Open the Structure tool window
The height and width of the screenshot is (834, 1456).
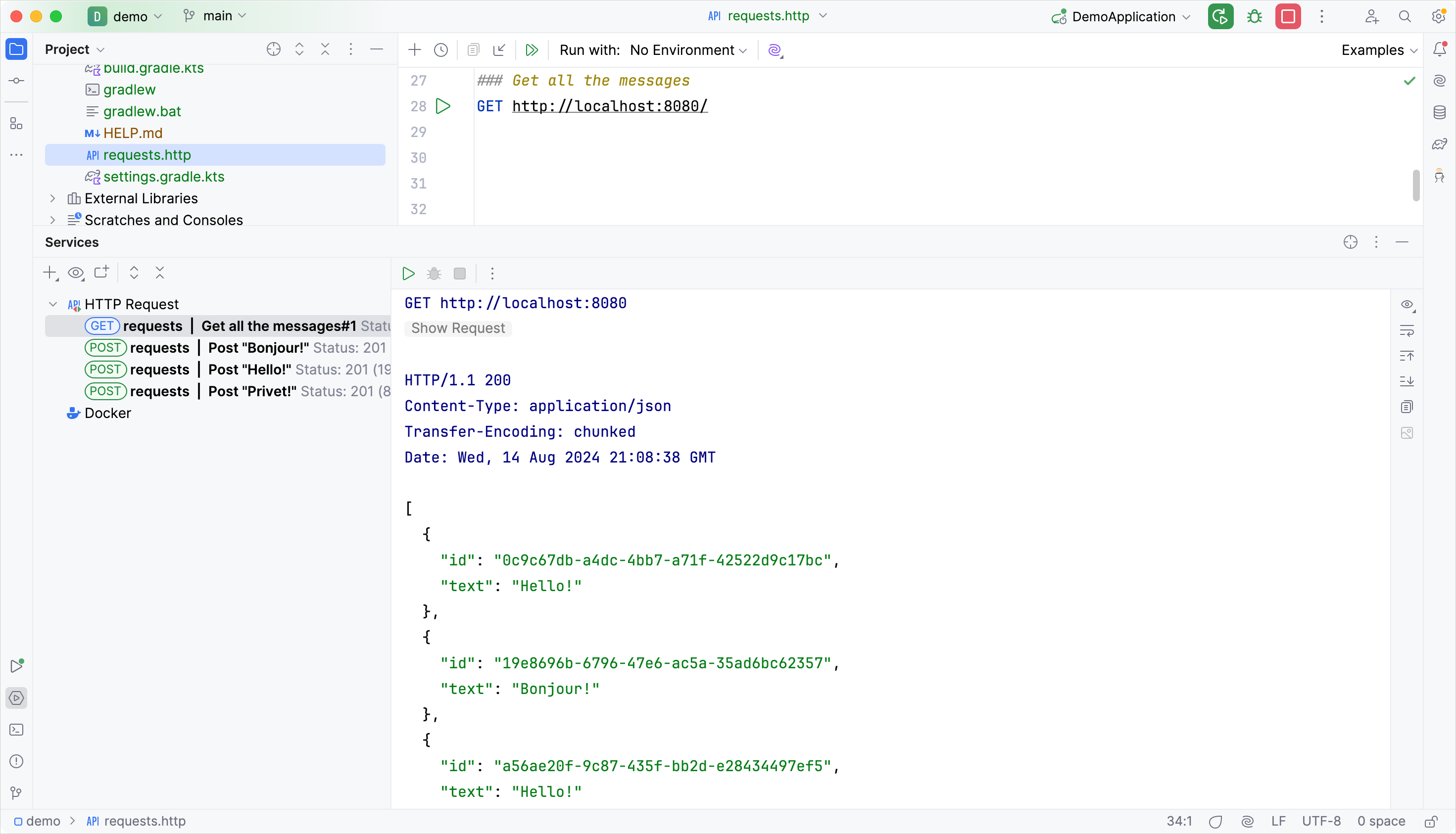pos(17,123)
